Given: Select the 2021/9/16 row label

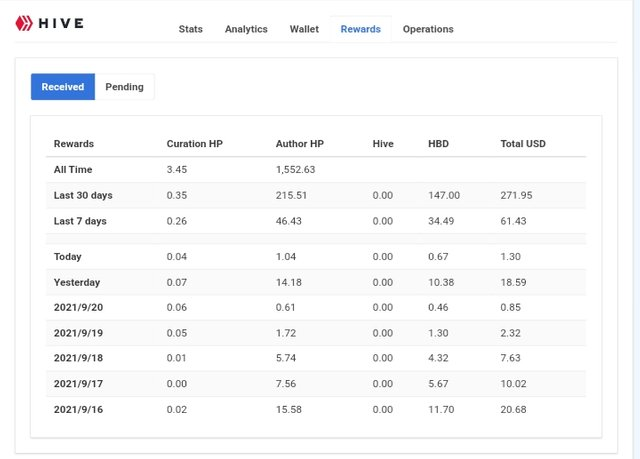Looking at the screenshot, I should pos(78,409).
